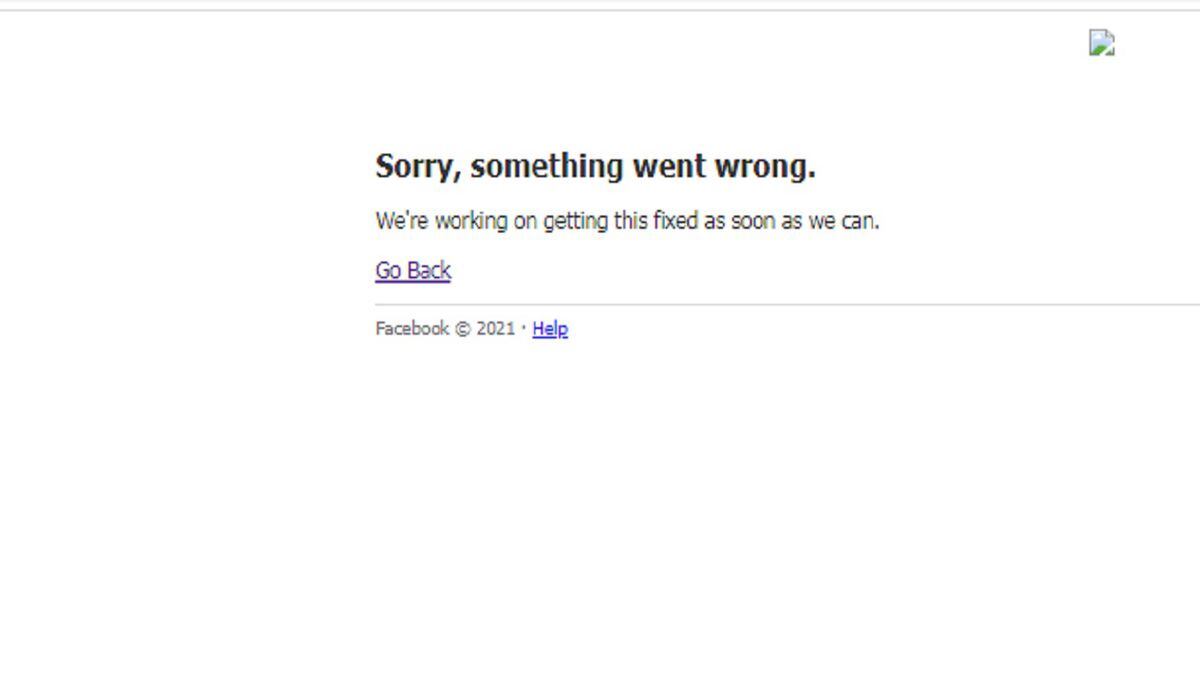The height and width of the screenshot is (675, 1200).
Task: Click the gray border line at page top
Action: pos(600,10)
